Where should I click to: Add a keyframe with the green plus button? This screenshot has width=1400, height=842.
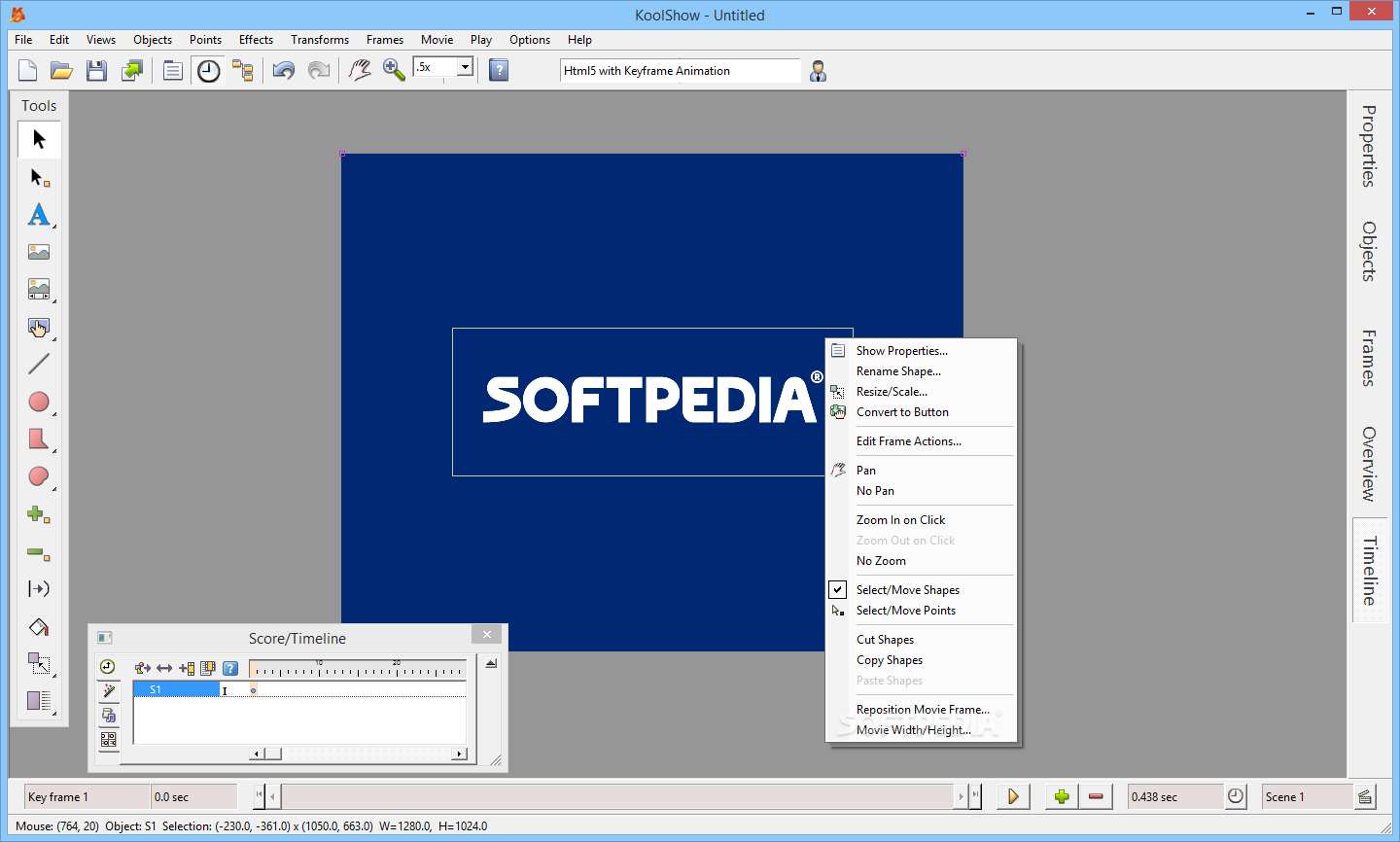(1062, 796)
